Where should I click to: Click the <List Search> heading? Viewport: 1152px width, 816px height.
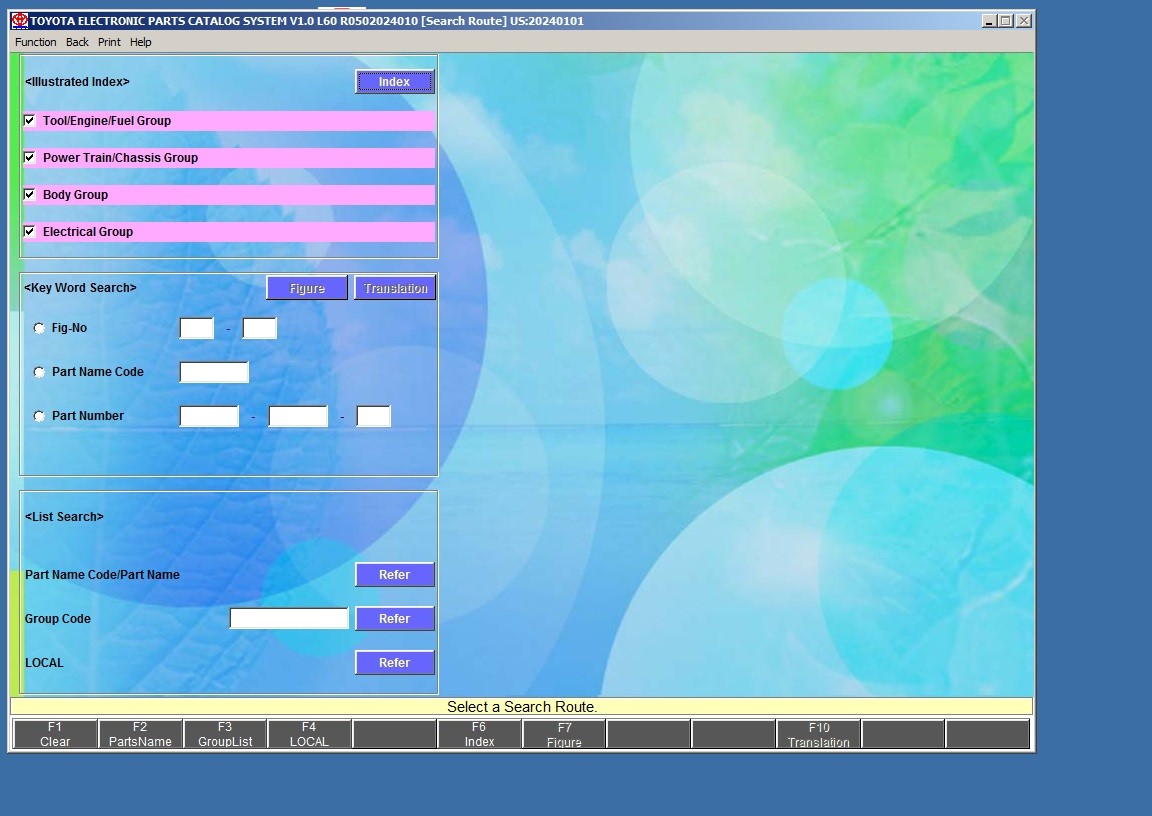64,517
